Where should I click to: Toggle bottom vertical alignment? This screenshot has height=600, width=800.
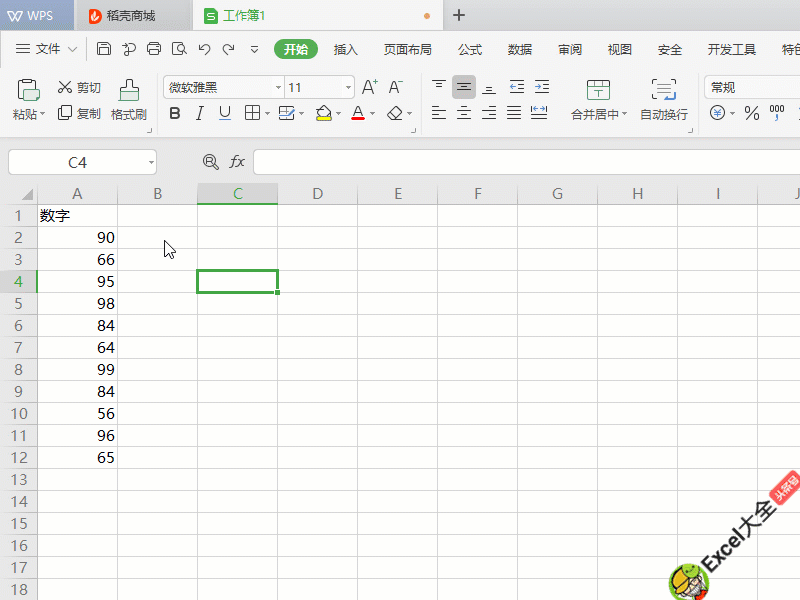coord(489,88)
